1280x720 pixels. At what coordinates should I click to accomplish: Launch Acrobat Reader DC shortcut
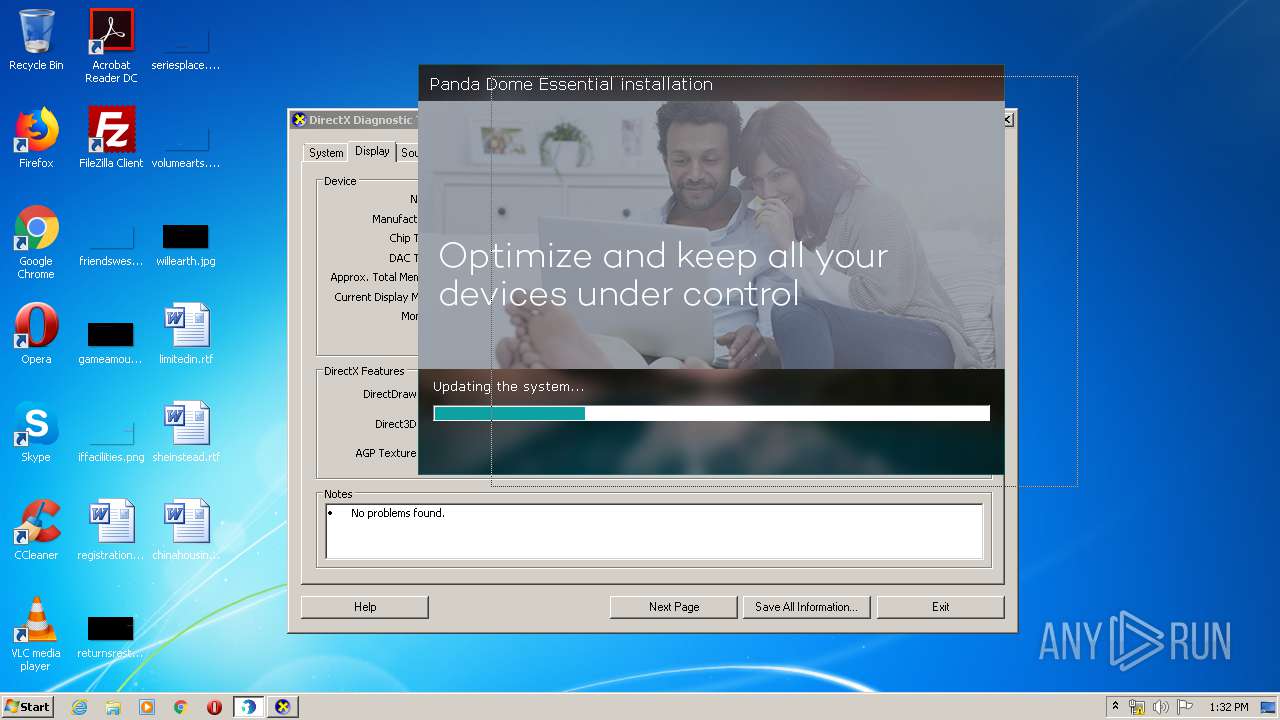click(111, 46)
